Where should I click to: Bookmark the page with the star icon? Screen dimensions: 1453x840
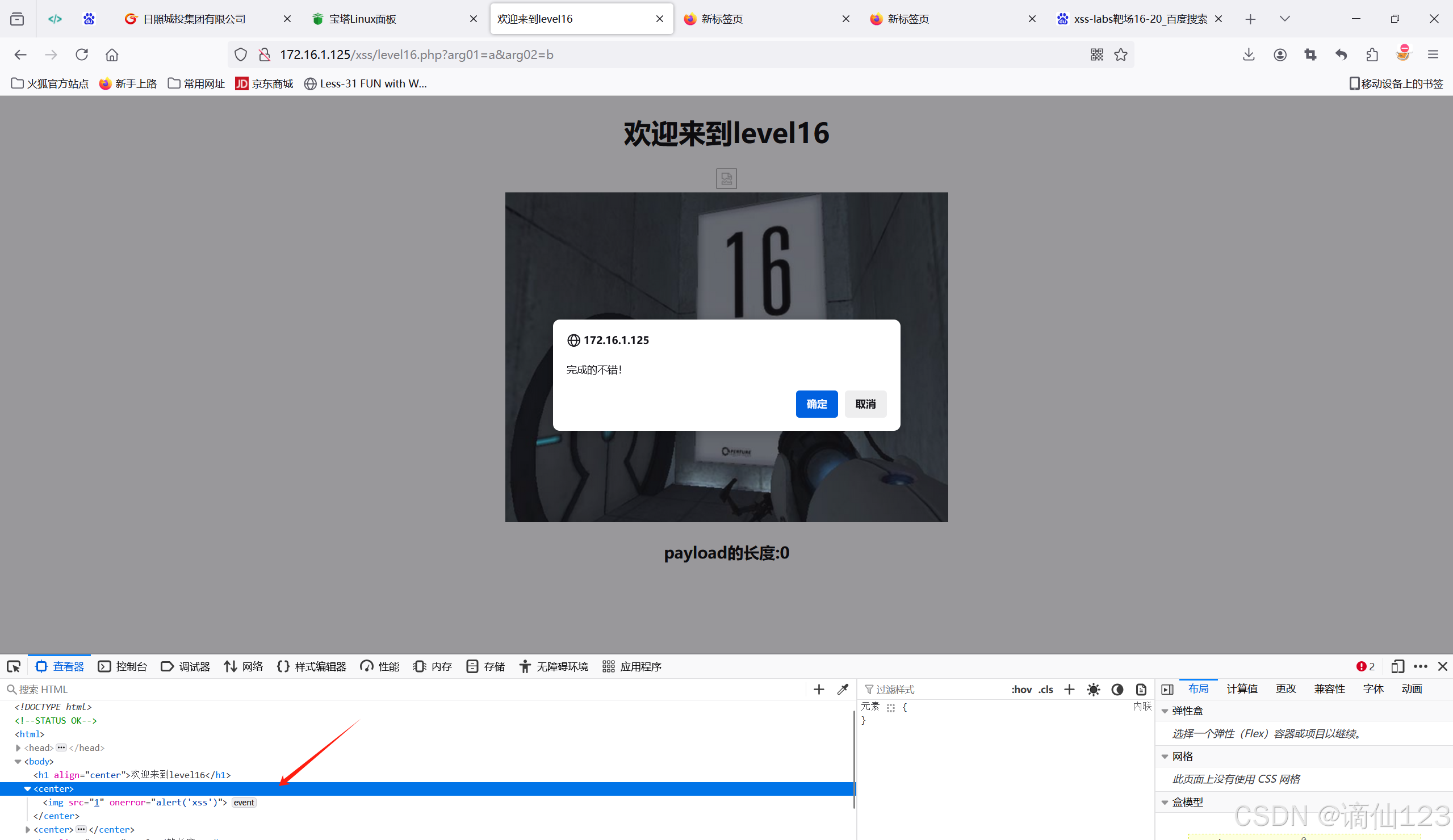point(1120,54)
